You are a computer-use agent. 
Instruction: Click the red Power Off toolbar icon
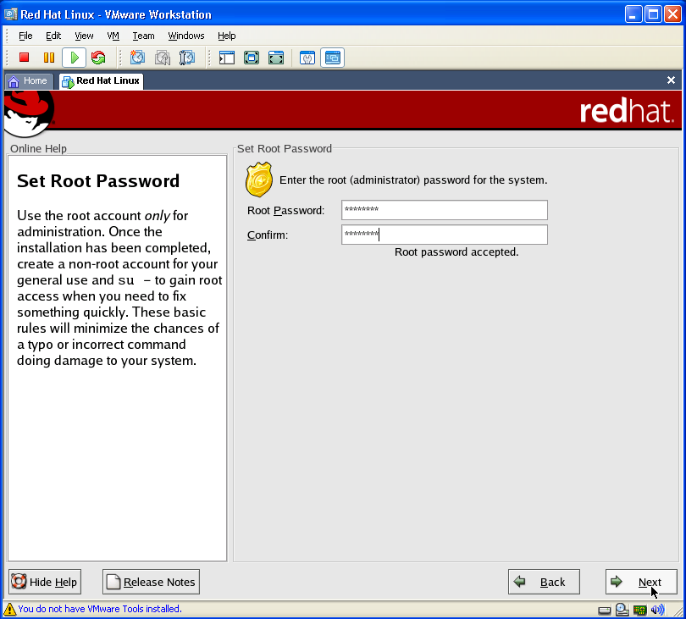coord(24,58)
